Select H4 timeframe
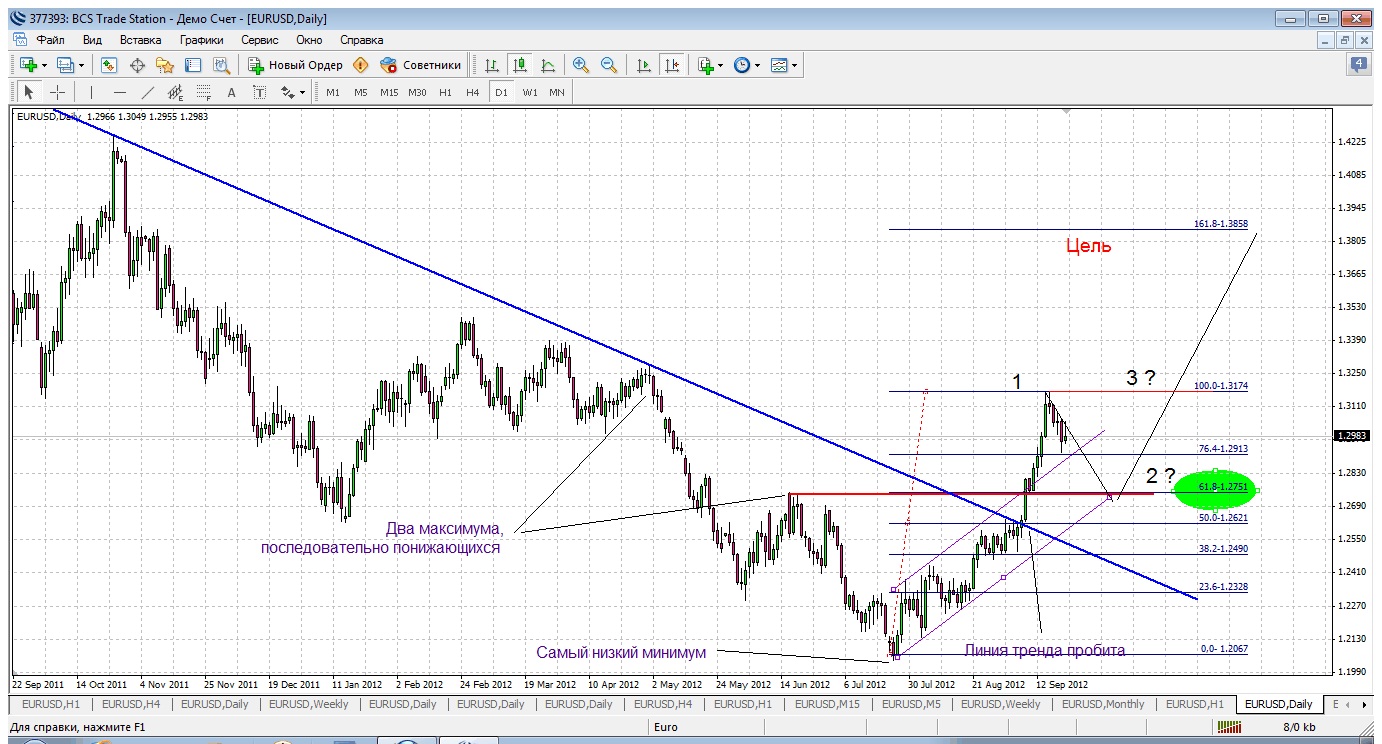Viewport: 1382px width, 744px height. coord(472,92)
